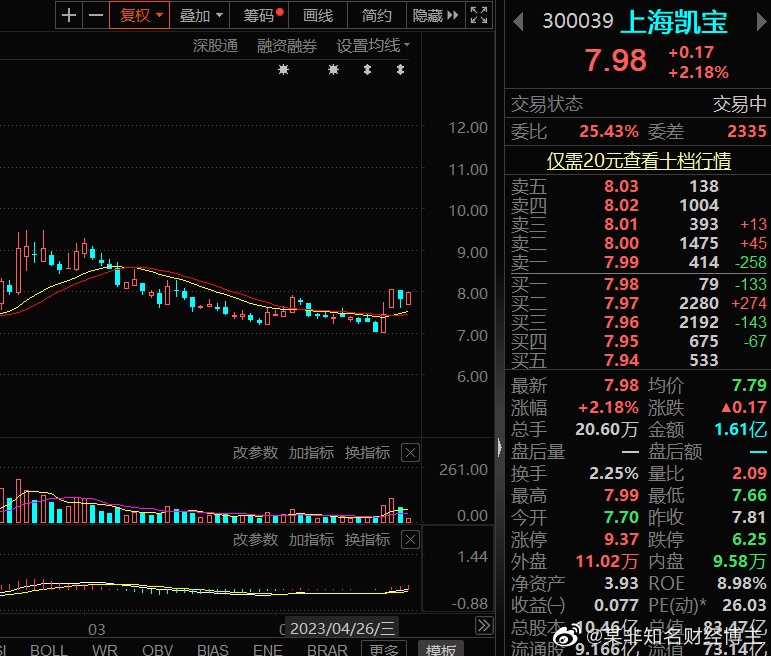
Task: Click the 模板 template button
Action: click(441, 649)
